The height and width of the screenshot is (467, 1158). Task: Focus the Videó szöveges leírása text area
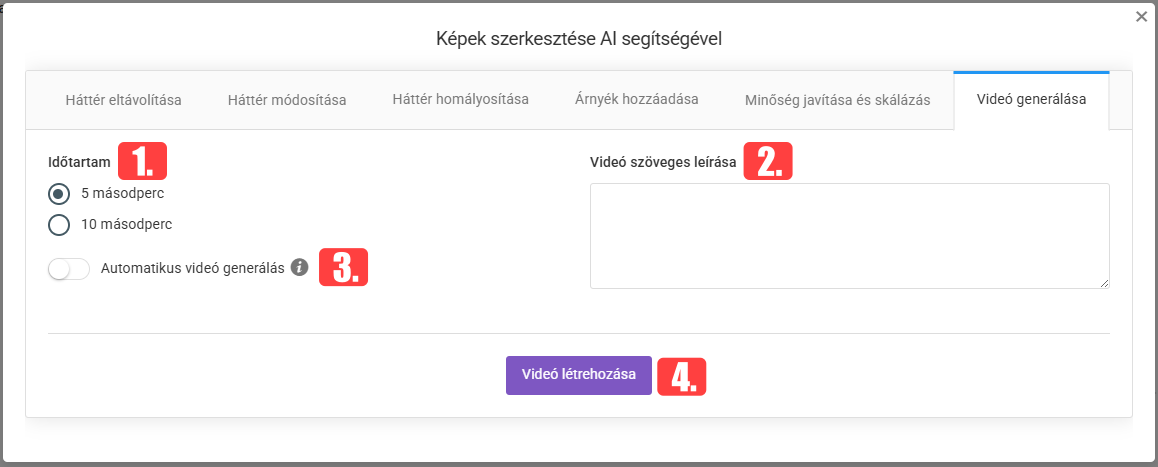[849, 236]
